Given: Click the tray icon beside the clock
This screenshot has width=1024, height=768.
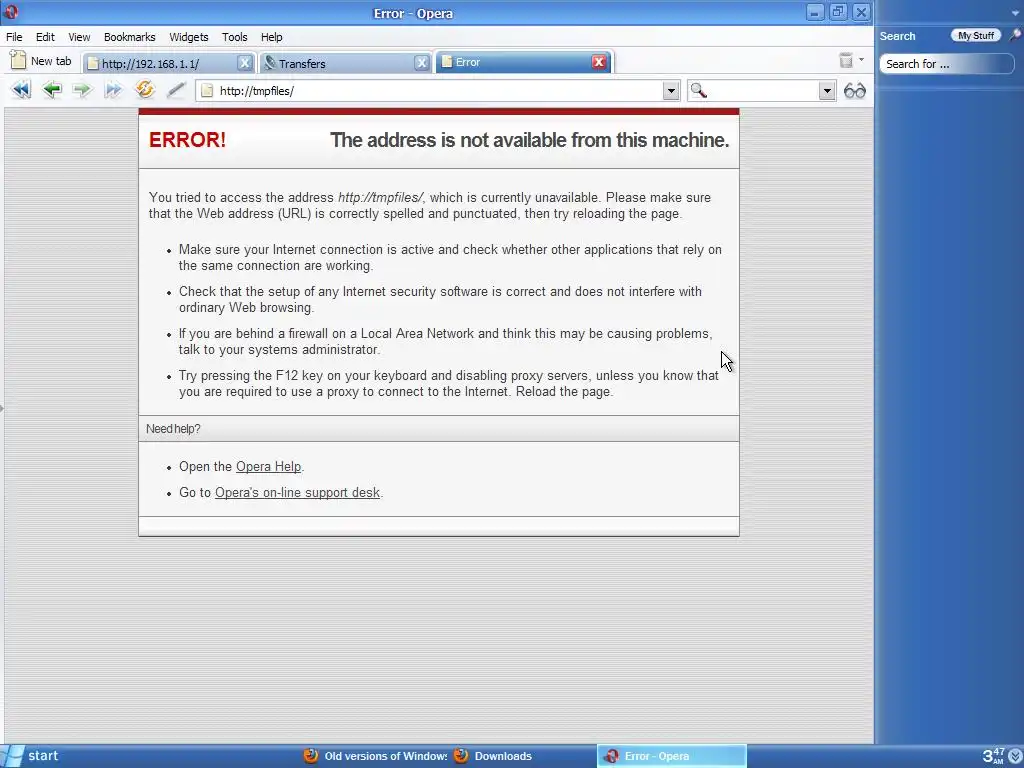Looking at the screenshot, I should (1014, 756).
